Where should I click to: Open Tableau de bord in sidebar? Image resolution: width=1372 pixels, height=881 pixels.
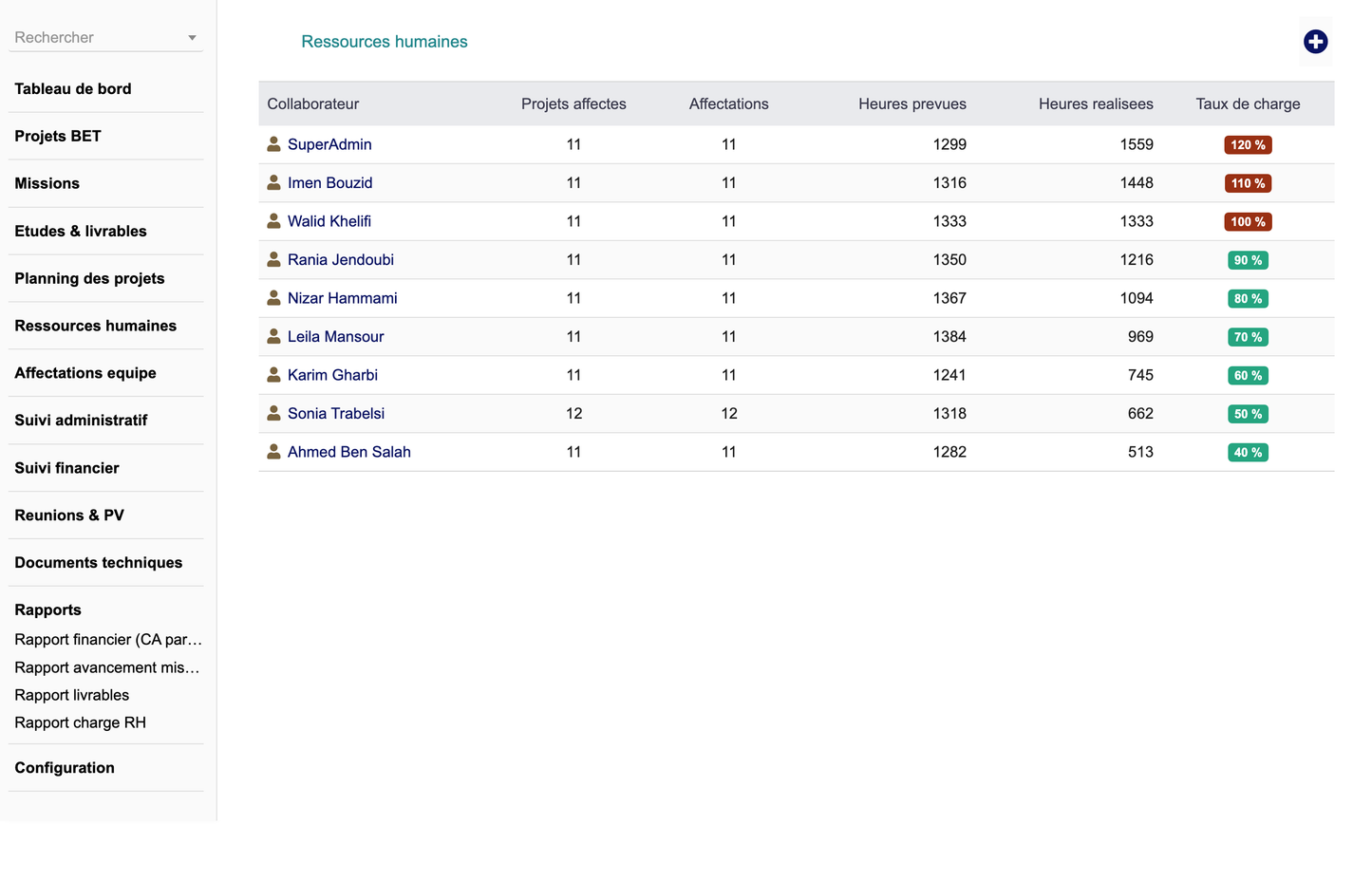(73, 88)
